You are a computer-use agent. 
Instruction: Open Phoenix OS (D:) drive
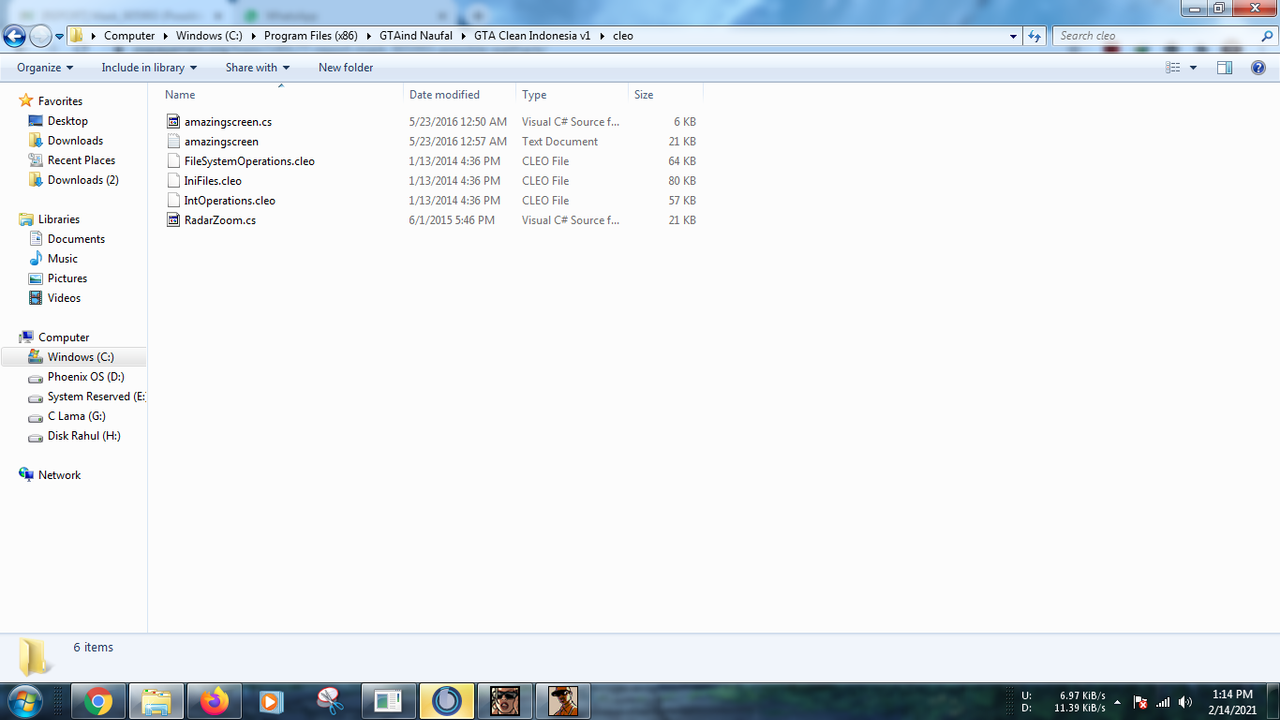pos(85,377)
